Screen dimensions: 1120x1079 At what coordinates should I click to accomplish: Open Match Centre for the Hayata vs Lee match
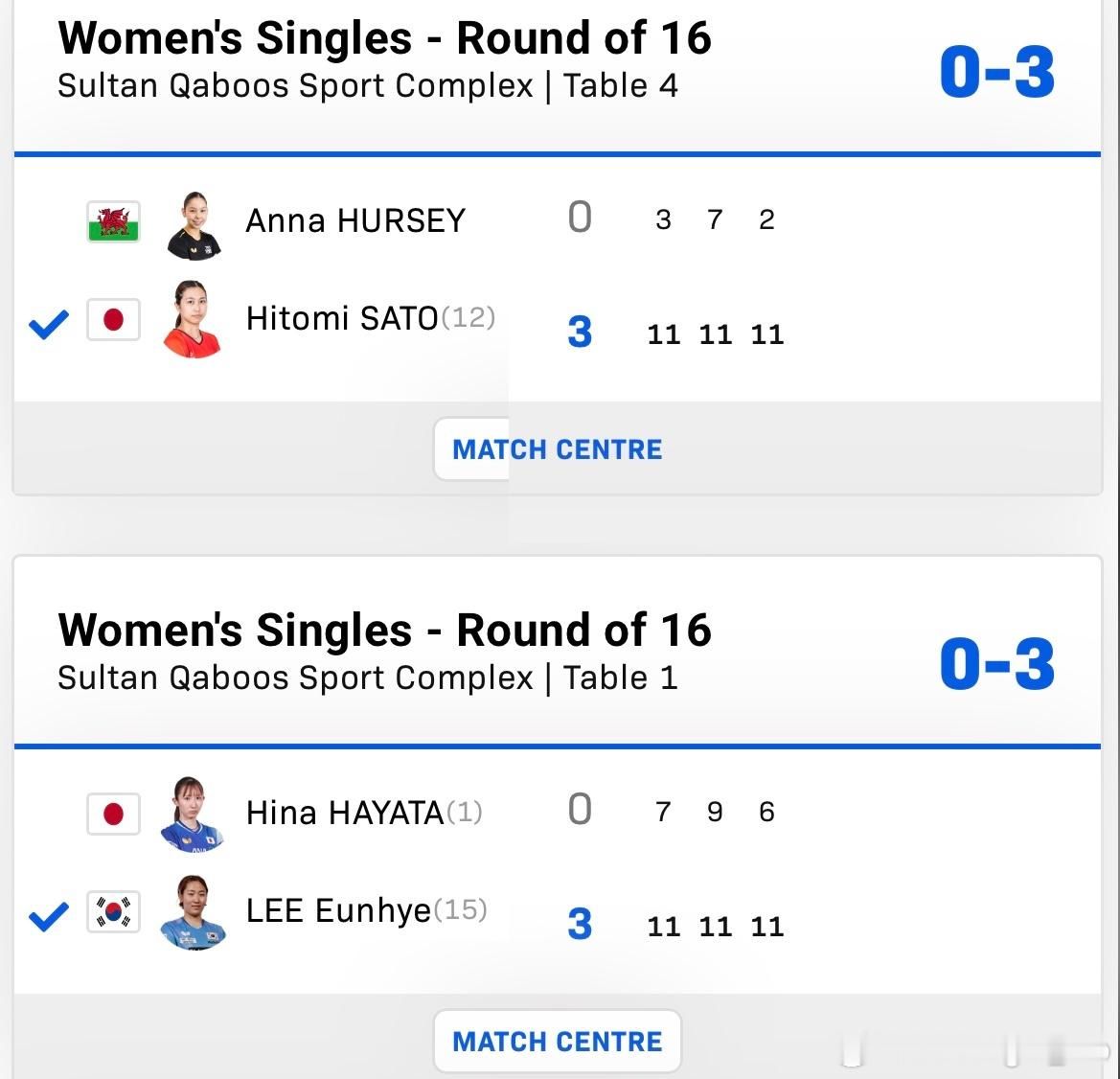click(557, 1042)
